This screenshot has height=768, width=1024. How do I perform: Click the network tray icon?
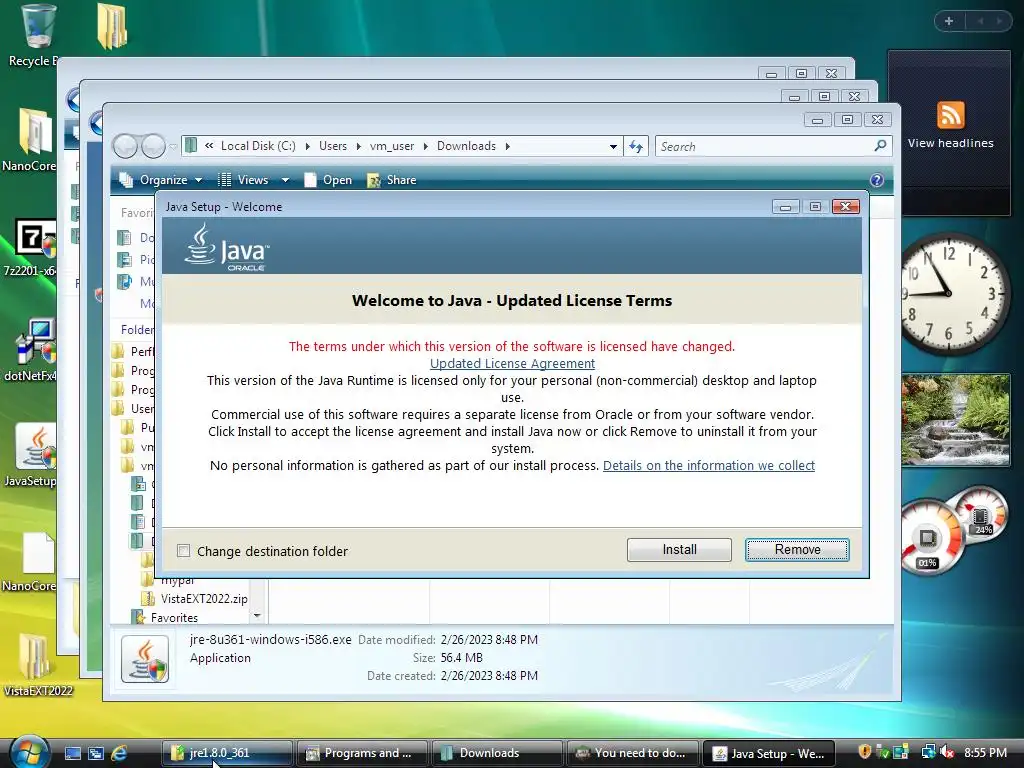928,752
